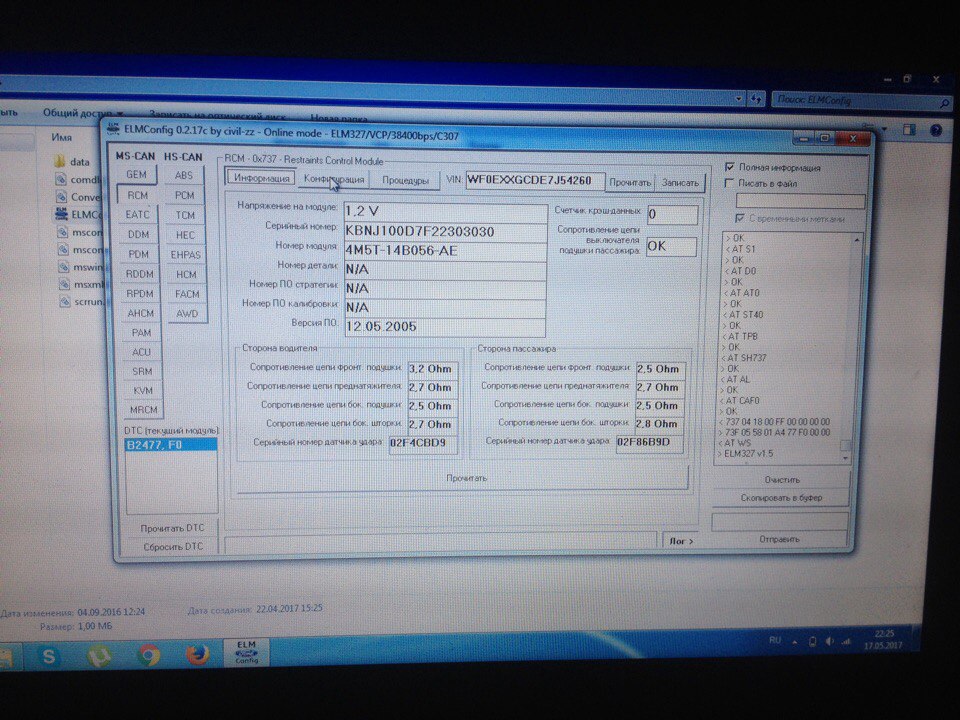Select the SRM module
Screen dimensions: 960x720
coord(143,371)
